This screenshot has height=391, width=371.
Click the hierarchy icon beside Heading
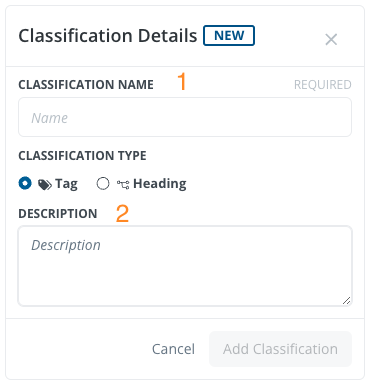click(123, 184)
